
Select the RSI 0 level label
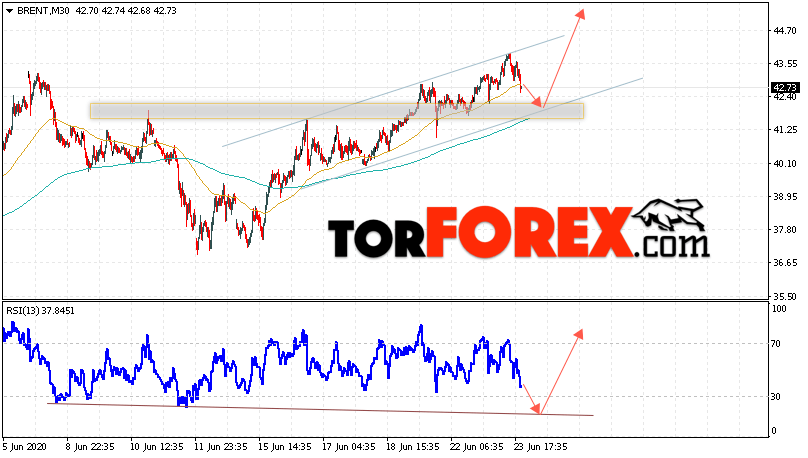[775, 431]
